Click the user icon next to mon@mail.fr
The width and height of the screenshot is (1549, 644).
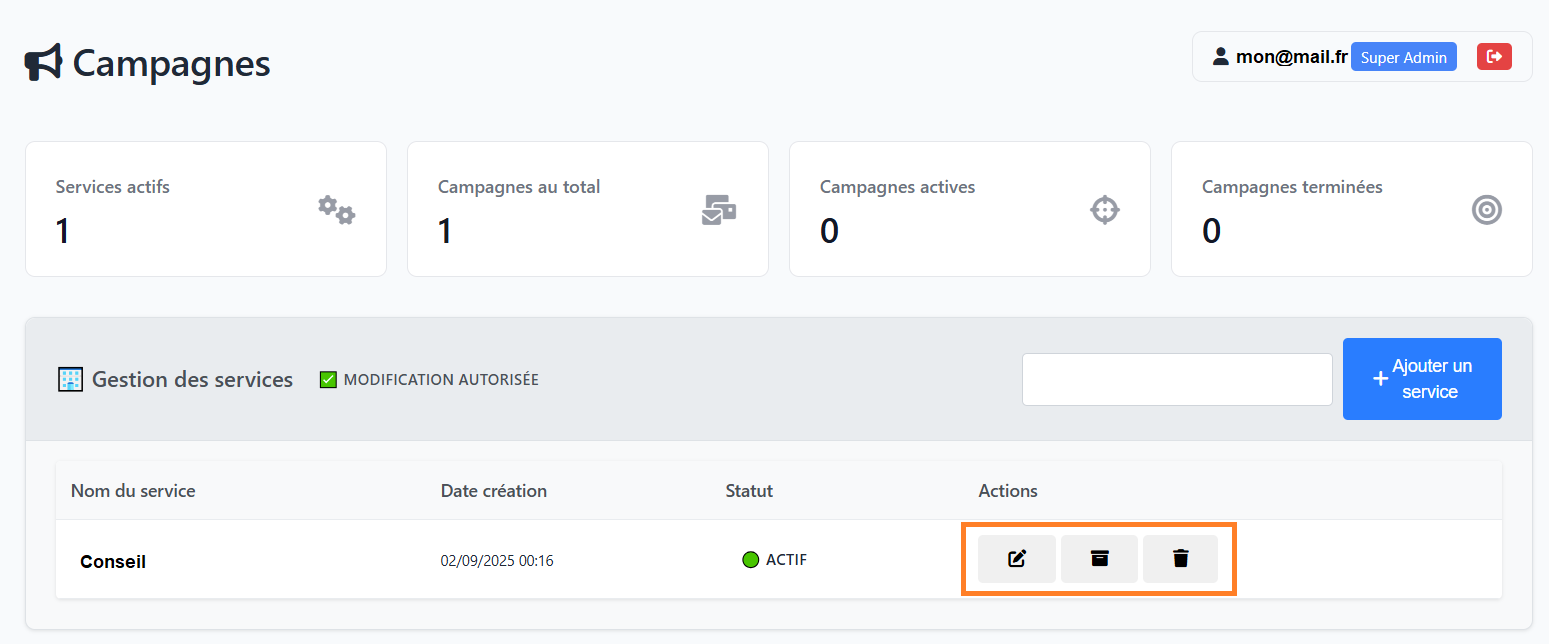1220,57
